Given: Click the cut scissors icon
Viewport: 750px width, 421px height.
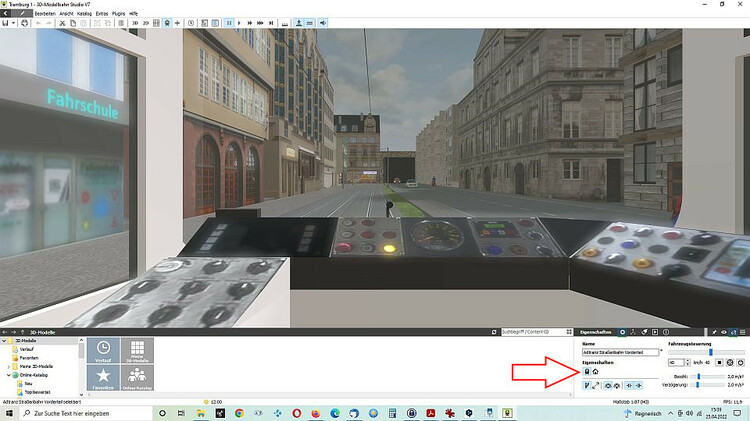Looking at the screenshot, I should point(62,23).
